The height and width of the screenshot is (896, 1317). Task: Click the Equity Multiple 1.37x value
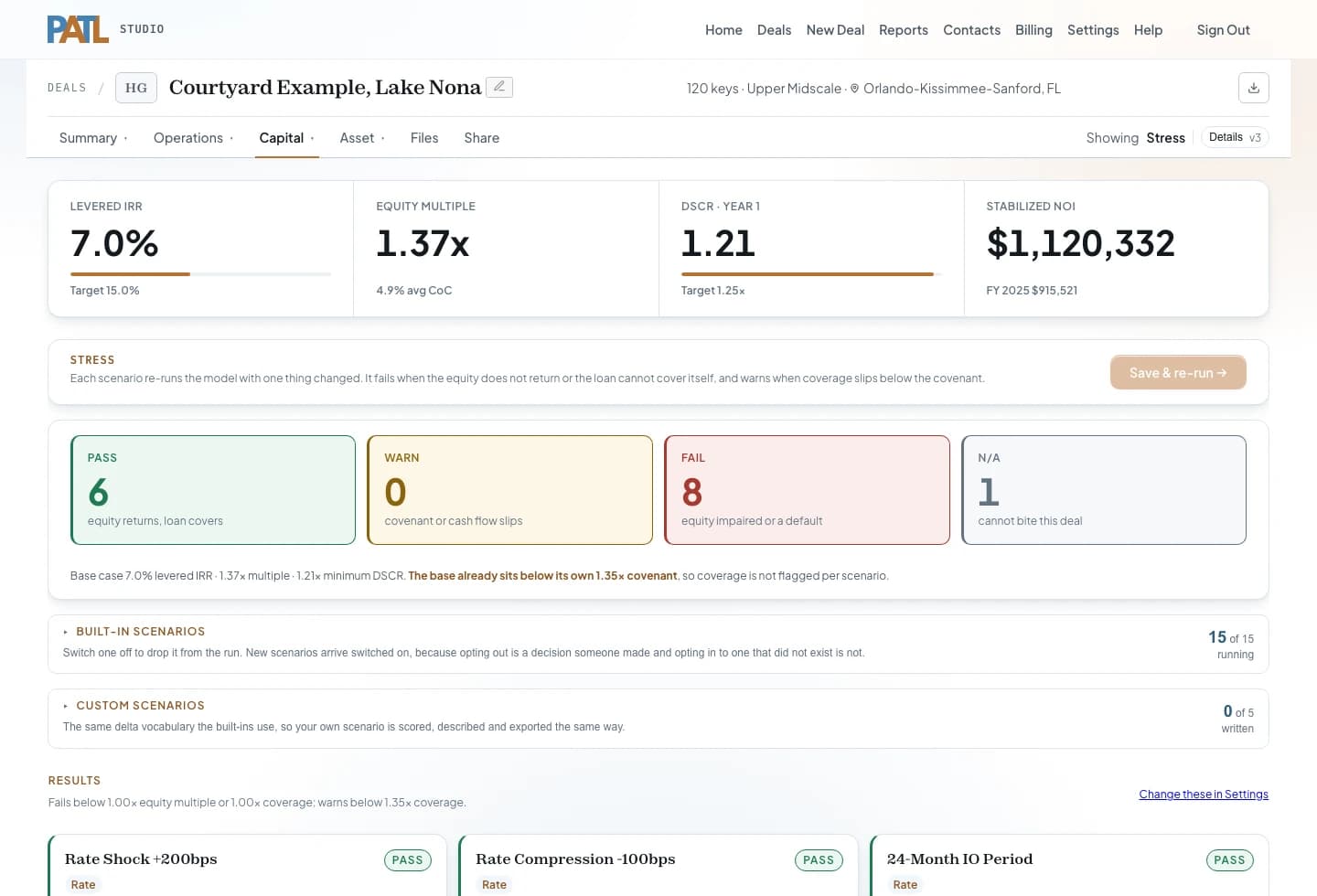point(423,243)
